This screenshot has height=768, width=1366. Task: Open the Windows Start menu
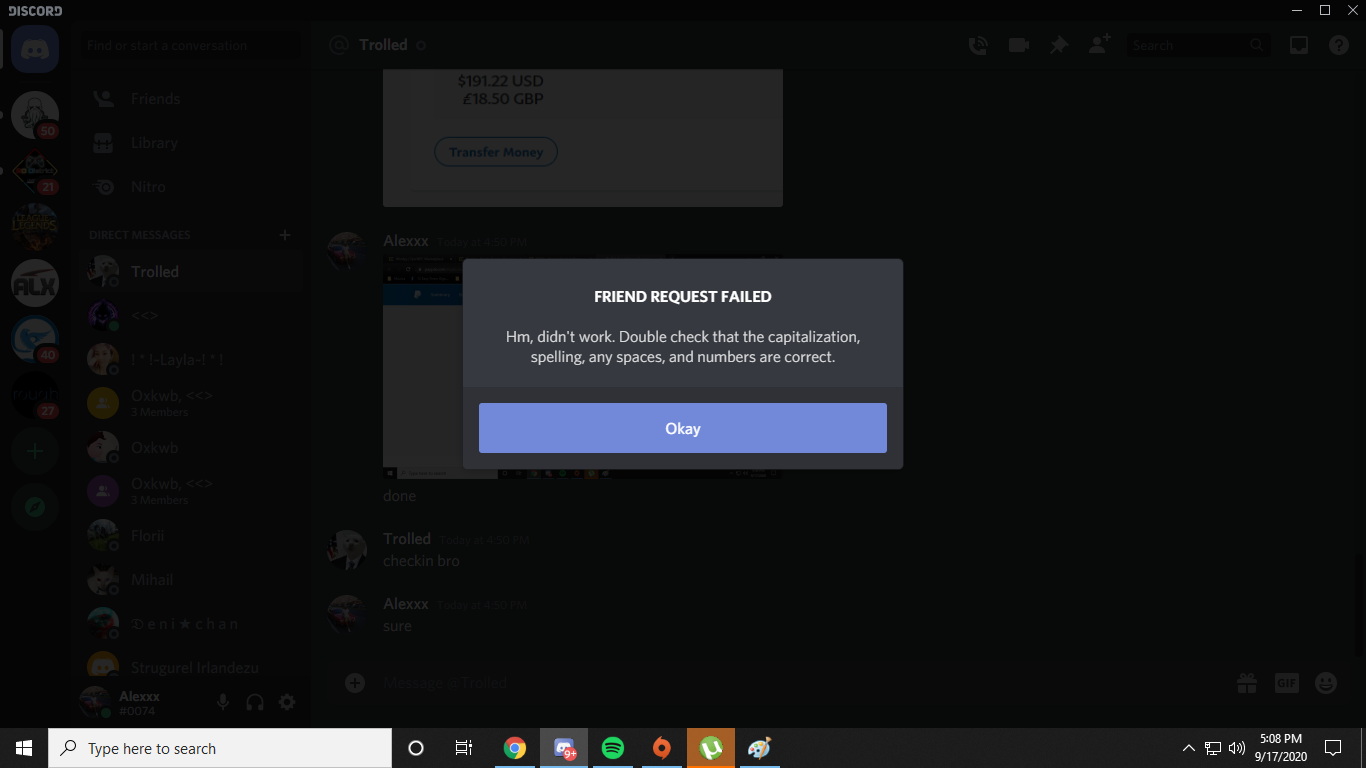tap(24, 748)
